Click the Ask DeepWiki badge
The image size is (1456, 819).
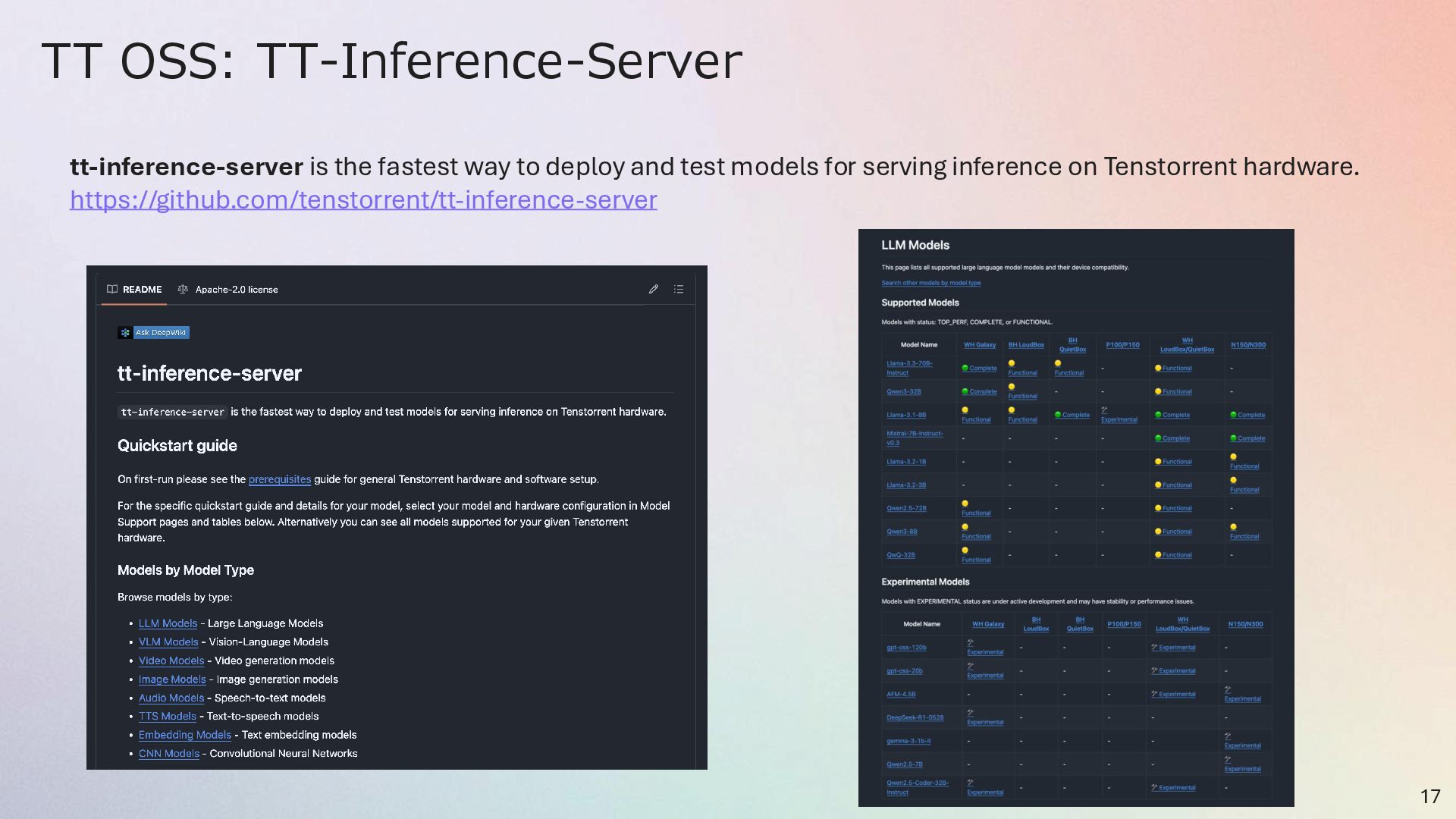153,332
